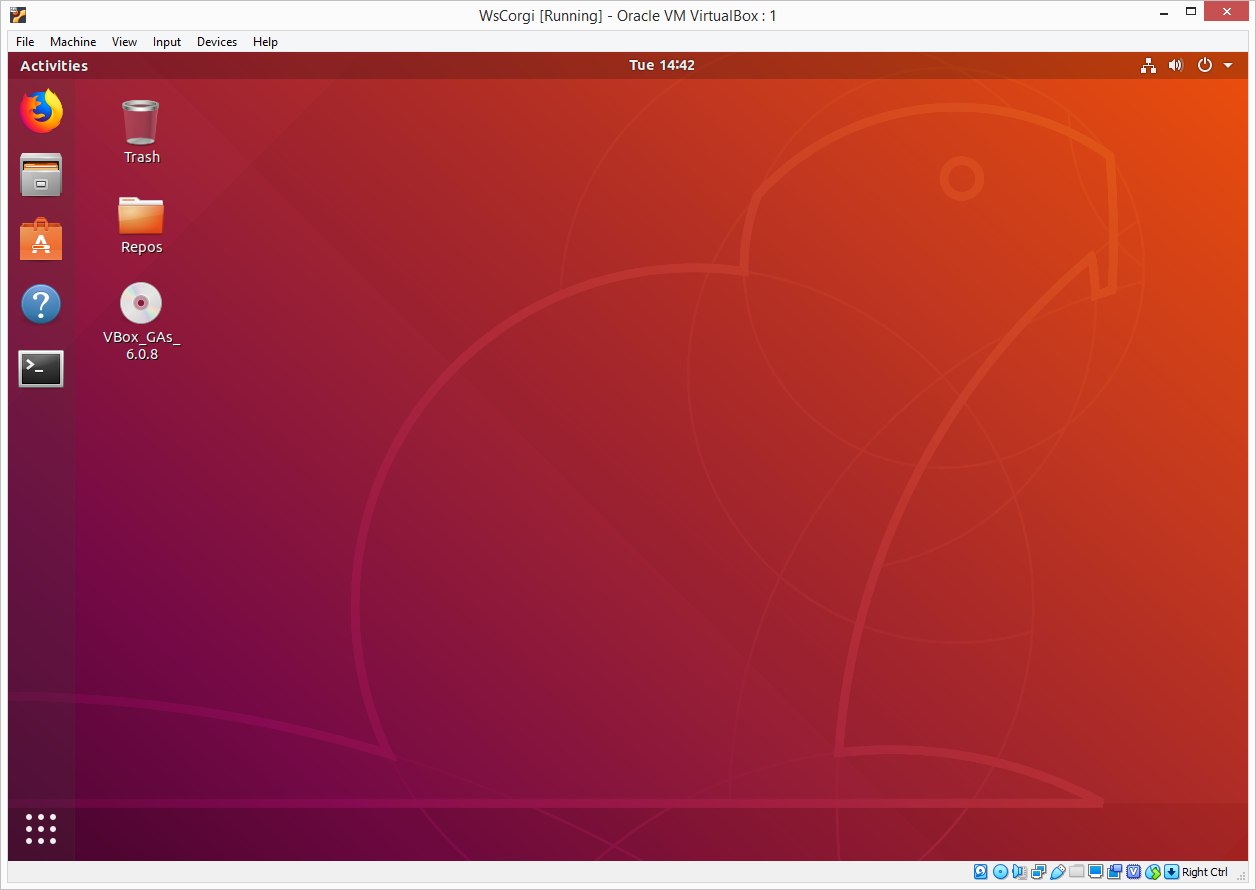The image size is (1256, 890).
Task: Click the hard disk status icon in VirtualBox statusbar
Action: (980, 871)
